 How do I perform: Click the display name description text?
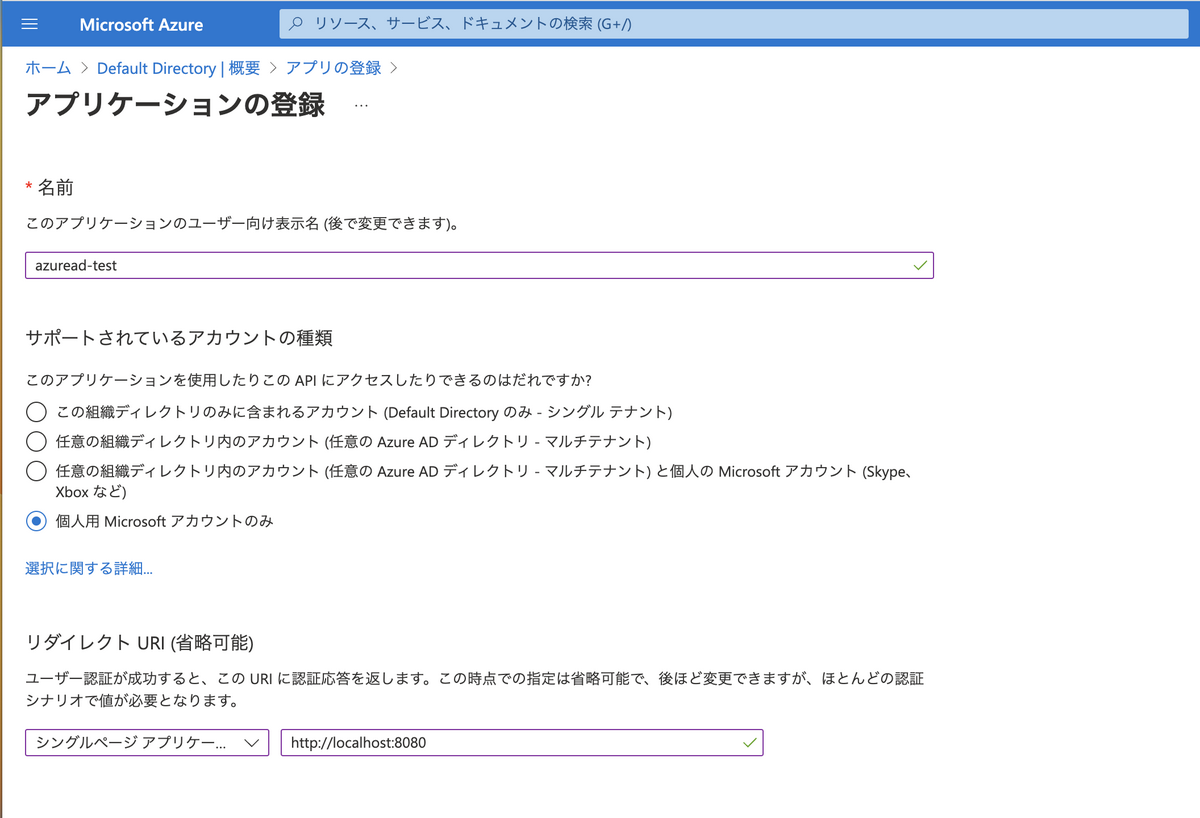click(243, 225)
